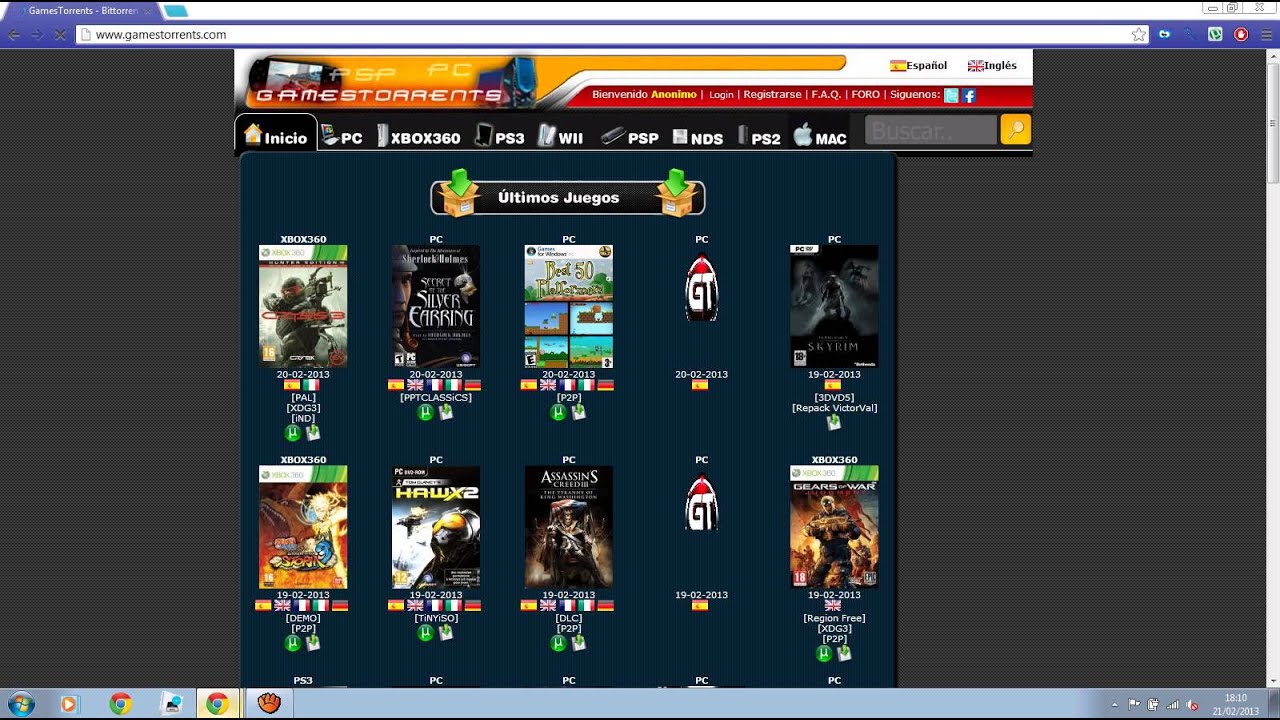The height and width of the screenshot is (720, 1280).
Task: Open the WII section tab
Action: click(561, 136)
